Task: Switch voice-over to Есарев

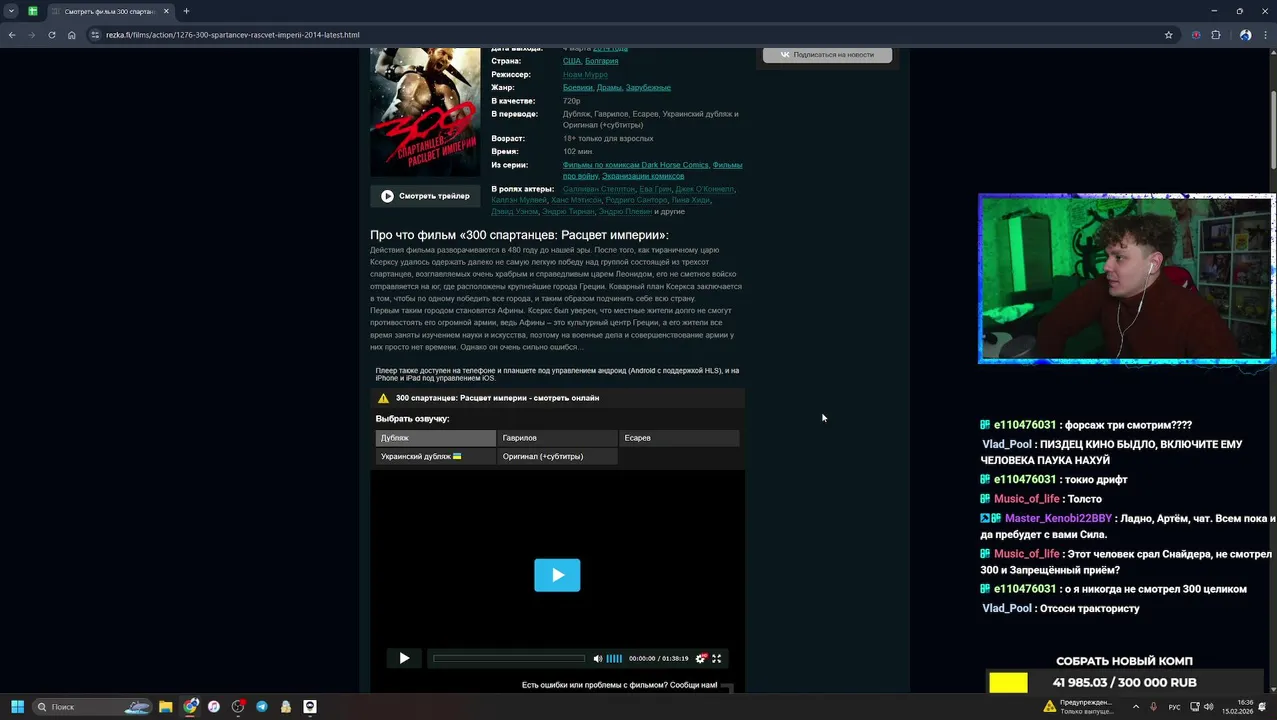Action: pyautogui.click(x=679, y=438)
